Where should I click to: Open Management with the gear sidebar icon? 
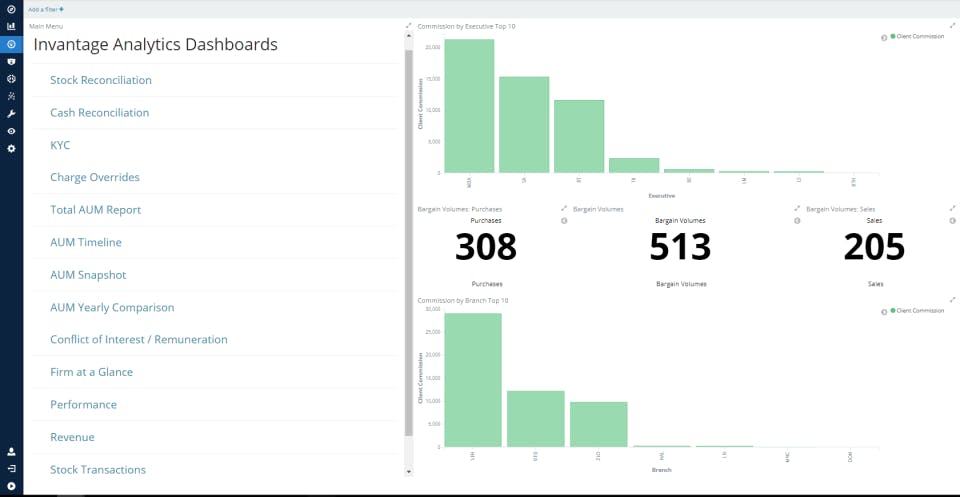[x=11, y=148]
